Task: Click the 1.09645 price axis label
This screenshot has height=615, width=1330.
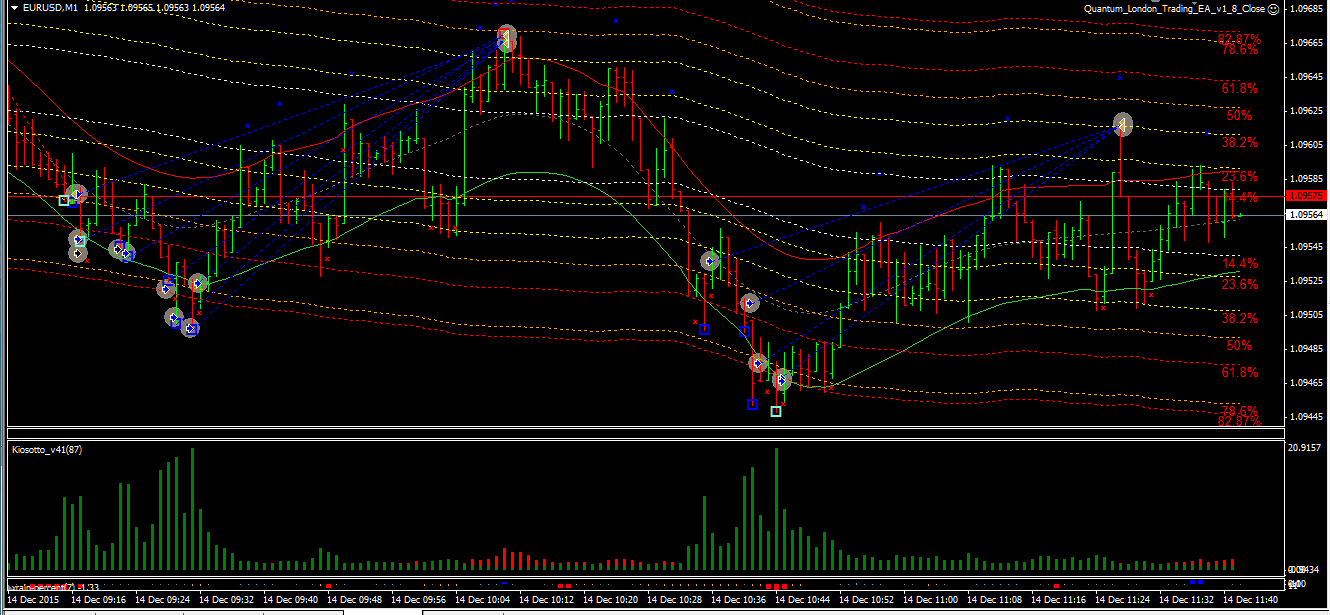Action: click(x=1307, y=77)
